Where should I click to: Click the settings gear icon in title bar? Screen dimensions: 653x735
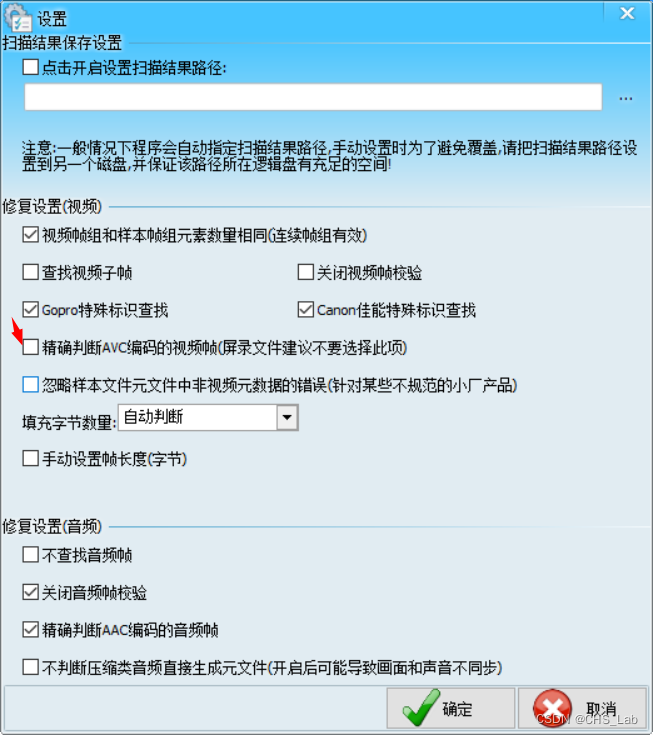point(18,18)
